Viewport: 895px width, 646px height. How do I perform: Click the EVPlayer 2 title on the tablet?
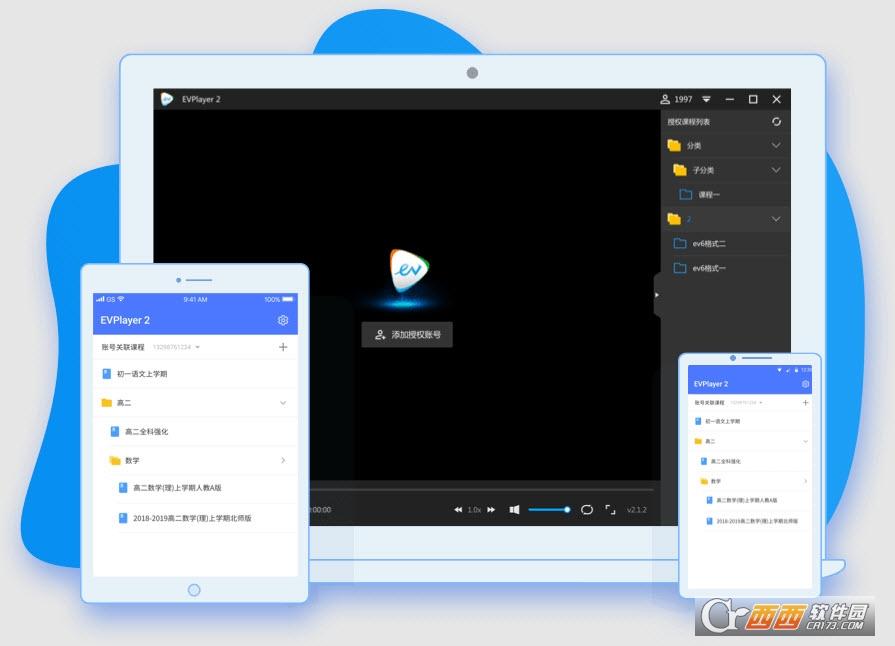pos(125,320)
